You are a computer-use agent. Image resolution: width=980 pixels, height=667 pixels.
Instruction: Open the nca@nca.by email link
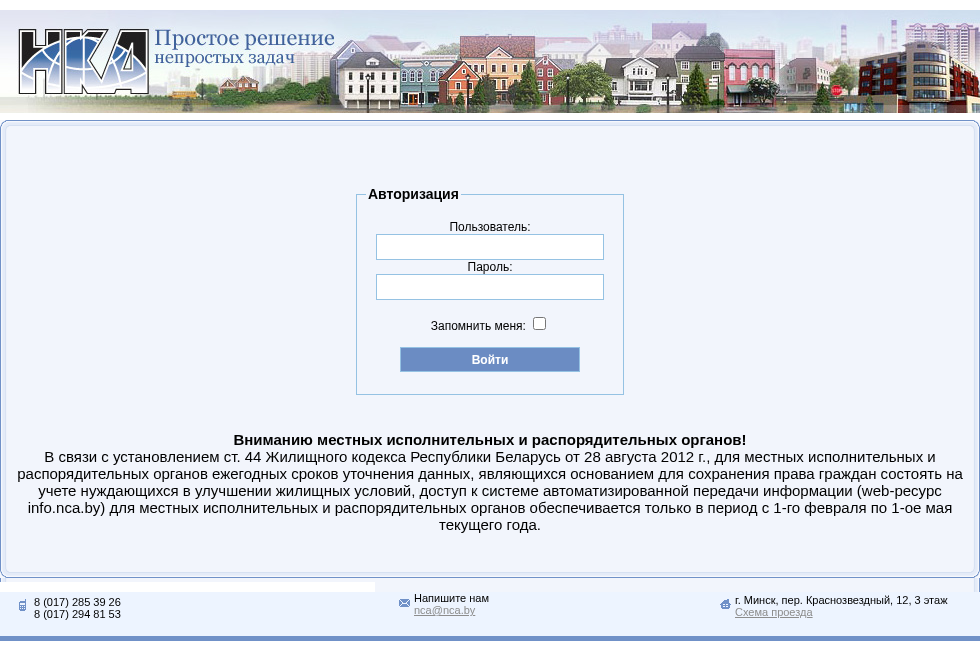click(x=444, y=611)
